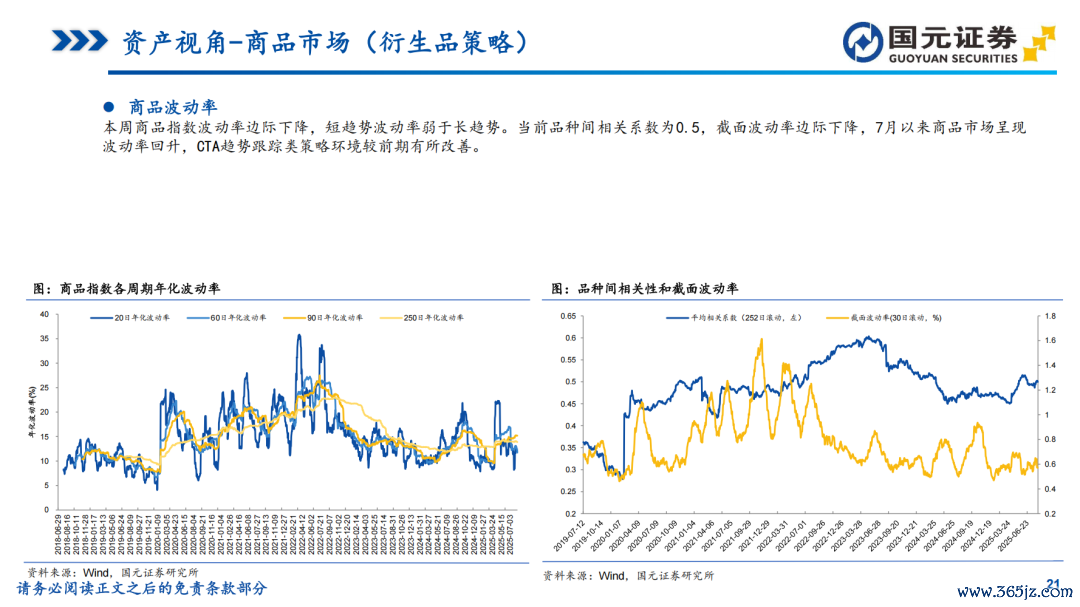Click the right chart title 品种间相关性和截面波动率

[x=645, y=288]
